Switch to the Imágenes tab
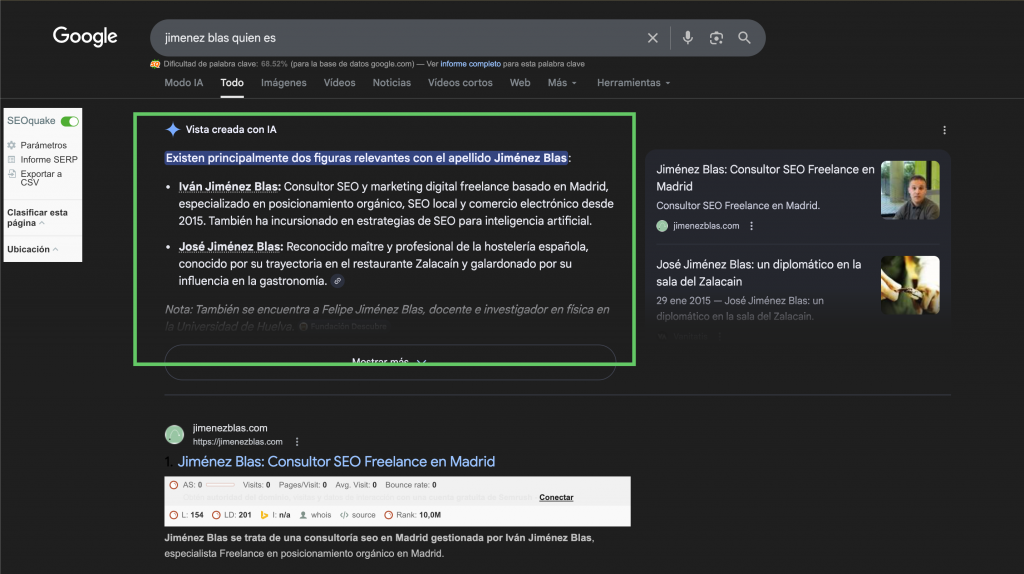 coord(284,83)
